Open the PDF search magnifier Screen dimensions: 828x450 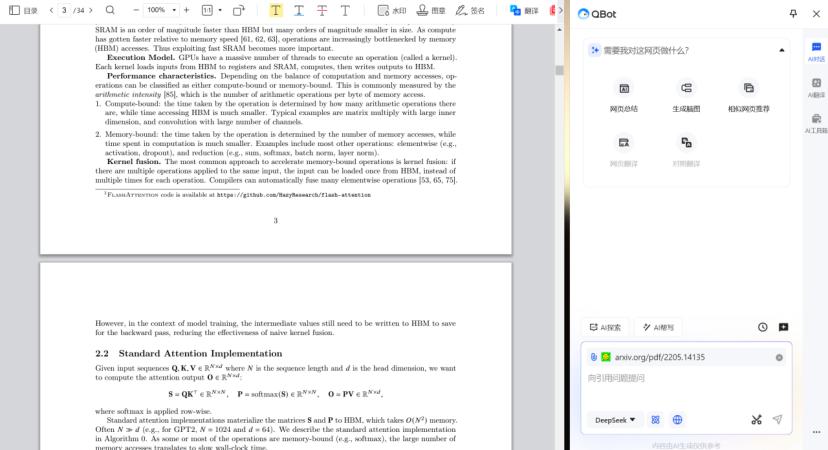tap(110, 10)
